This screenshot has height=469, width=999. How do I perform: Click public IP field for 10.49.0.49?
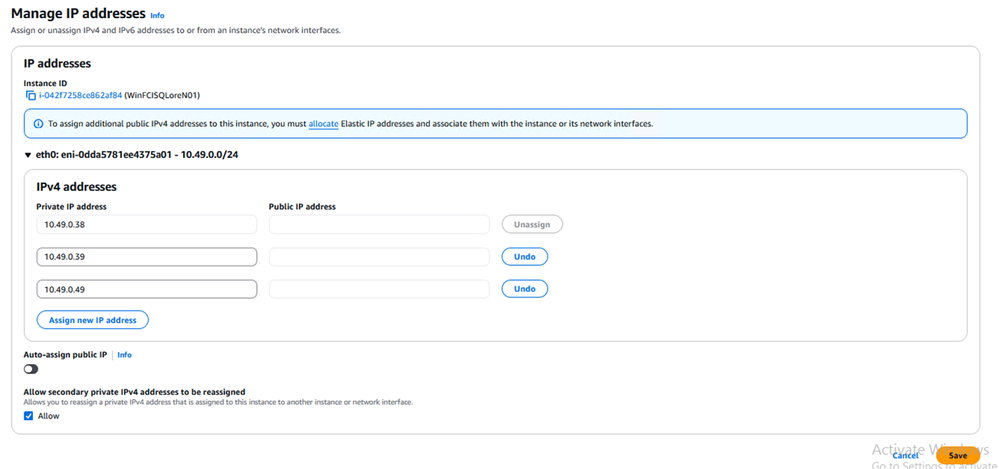(379, 289)
